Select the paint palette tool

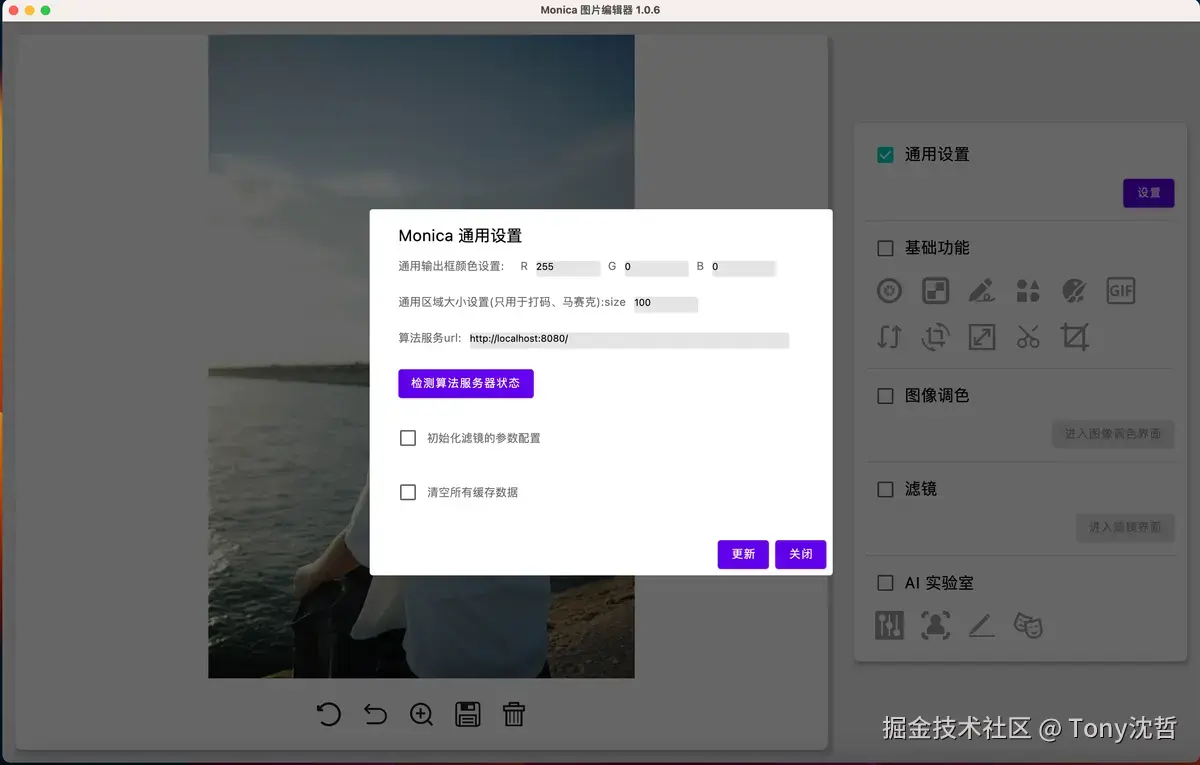(1074, 291)
